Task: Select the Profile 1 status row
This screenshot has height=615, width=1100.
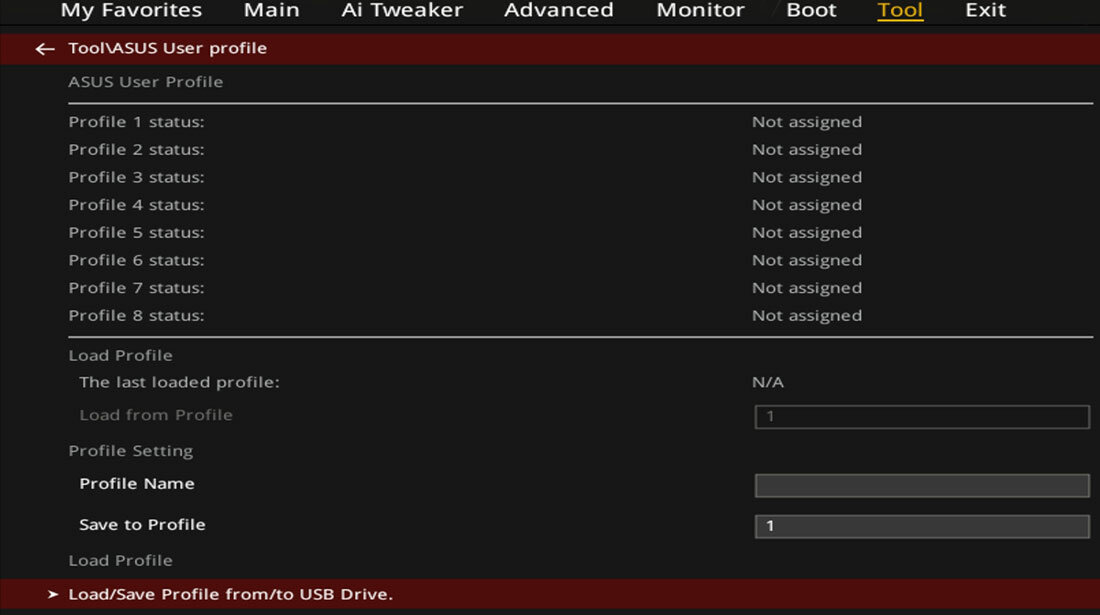Action: [580, 122]
